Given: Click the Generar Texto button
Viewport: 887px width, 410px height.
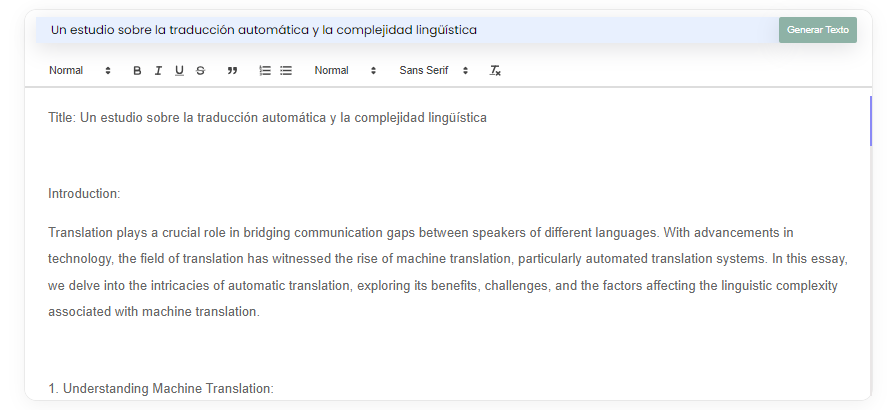Looking at the screenshot, I should click(x=817, y=30).
